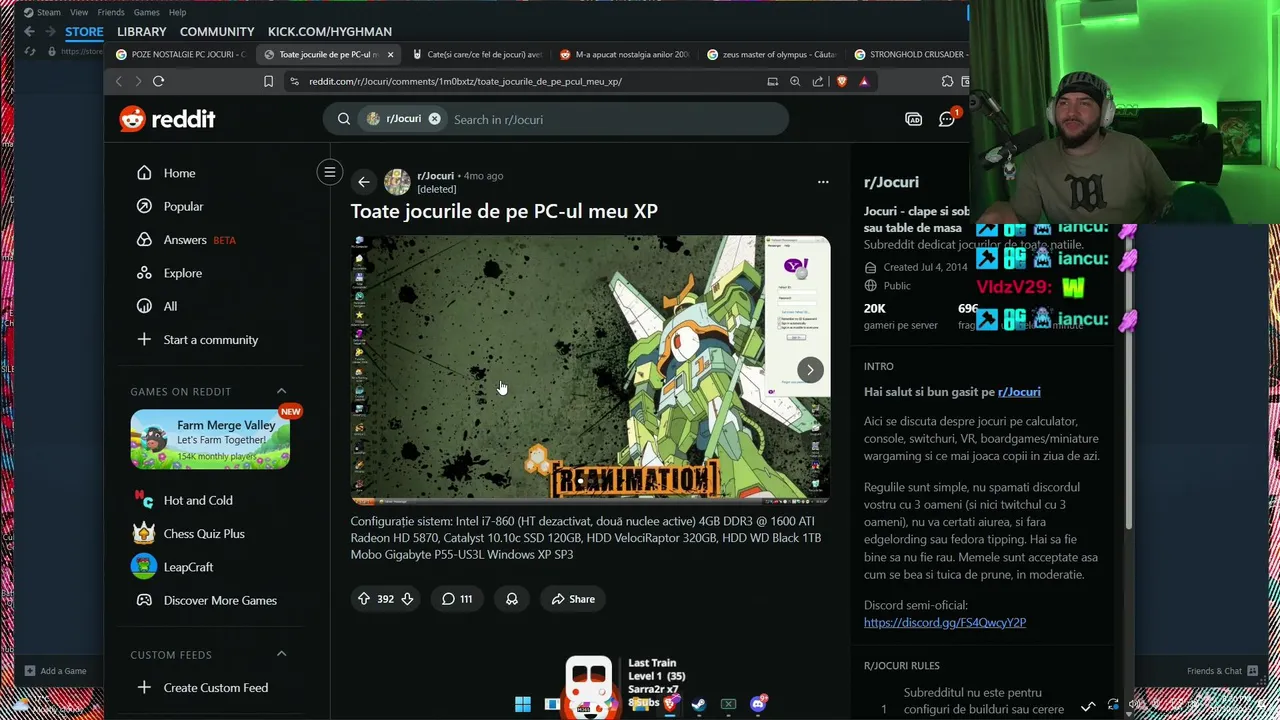
Task: Open the post three-dot options menu
Action: click(823, 182)
